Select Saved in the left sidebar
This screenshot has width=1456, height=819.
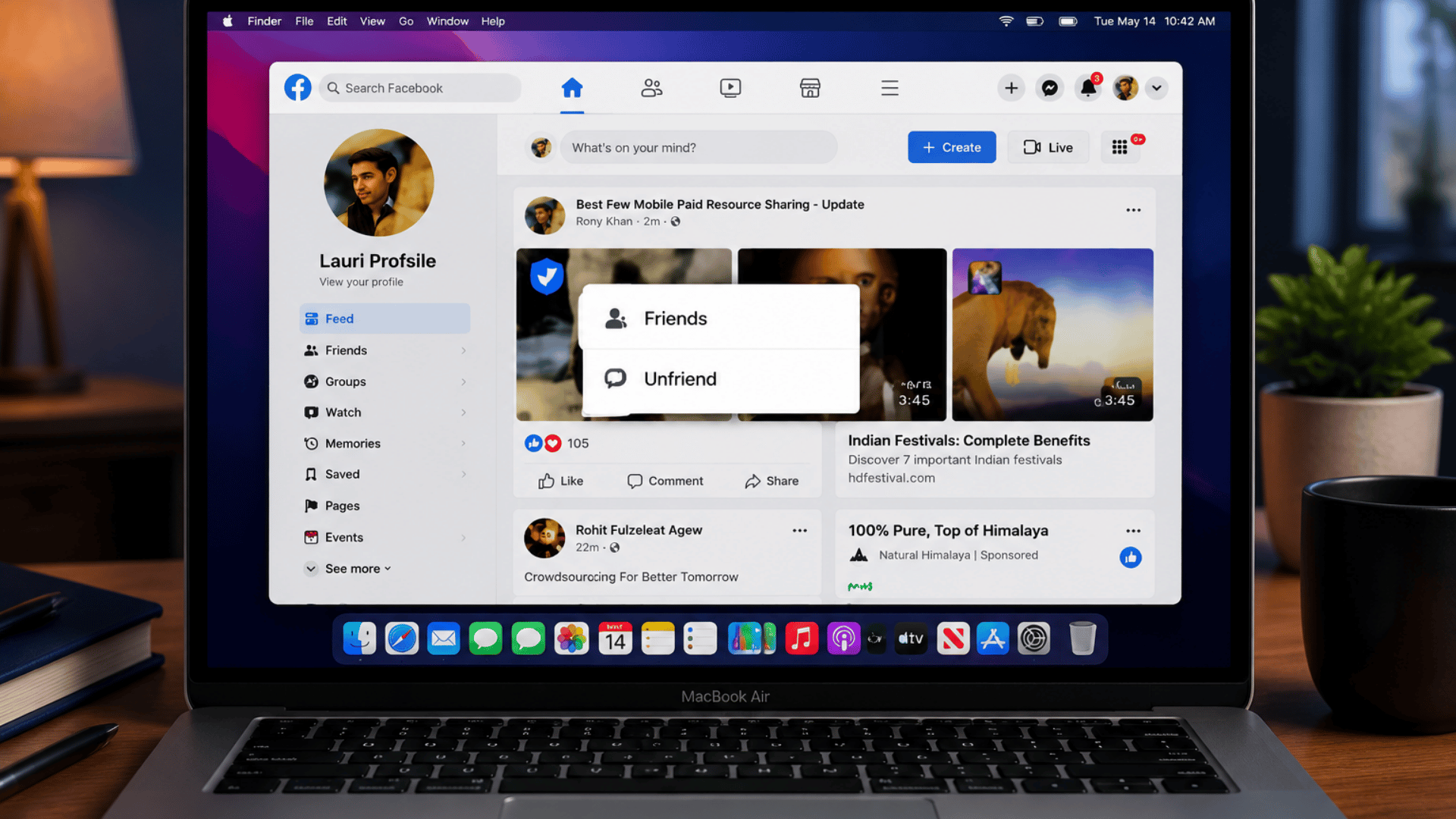(x=384, y=474)
